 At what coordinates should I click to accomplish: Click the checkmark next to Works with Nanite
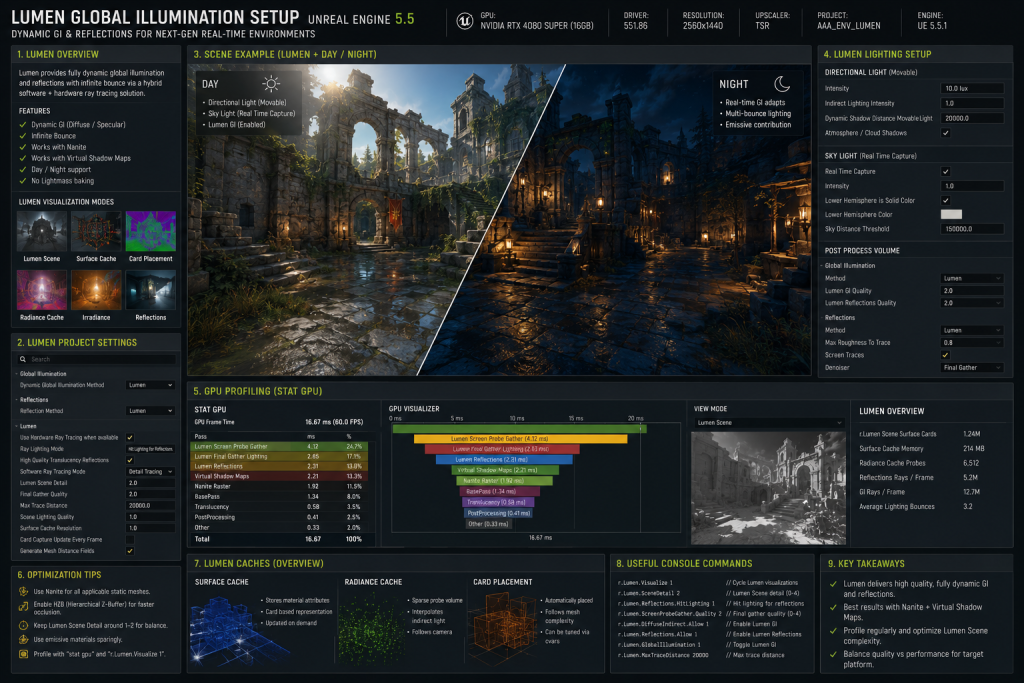pos(23,147)
